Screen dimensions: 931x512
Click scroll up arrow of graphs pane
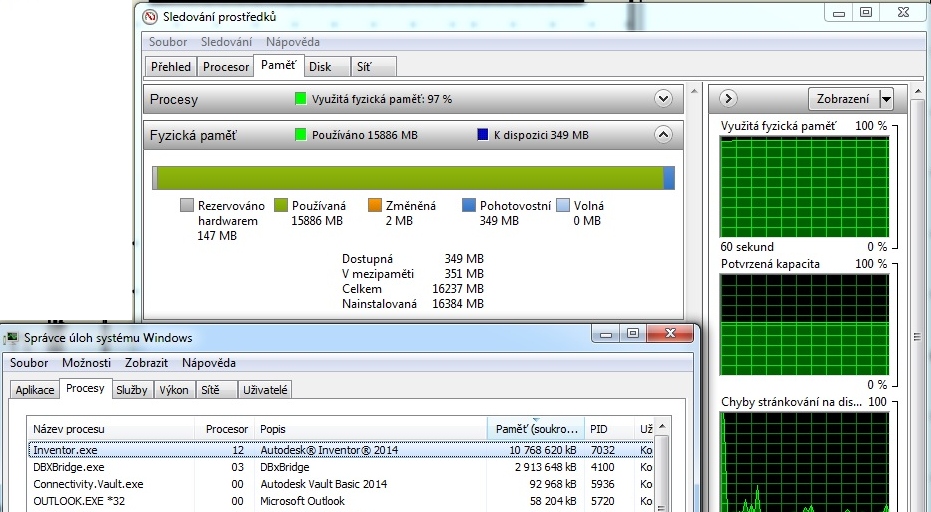(x=919, y=91)
